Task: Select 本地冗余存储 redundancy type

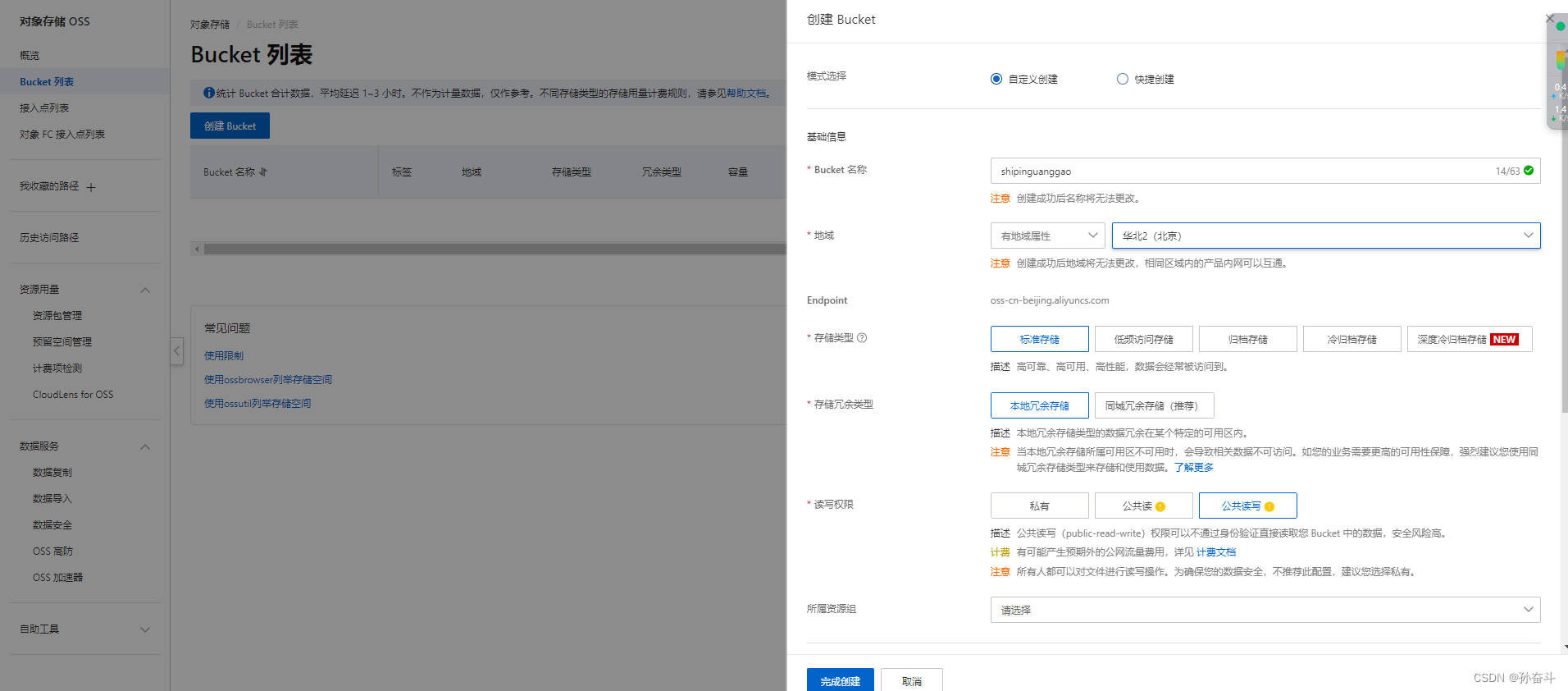Action: [1040, 405]
